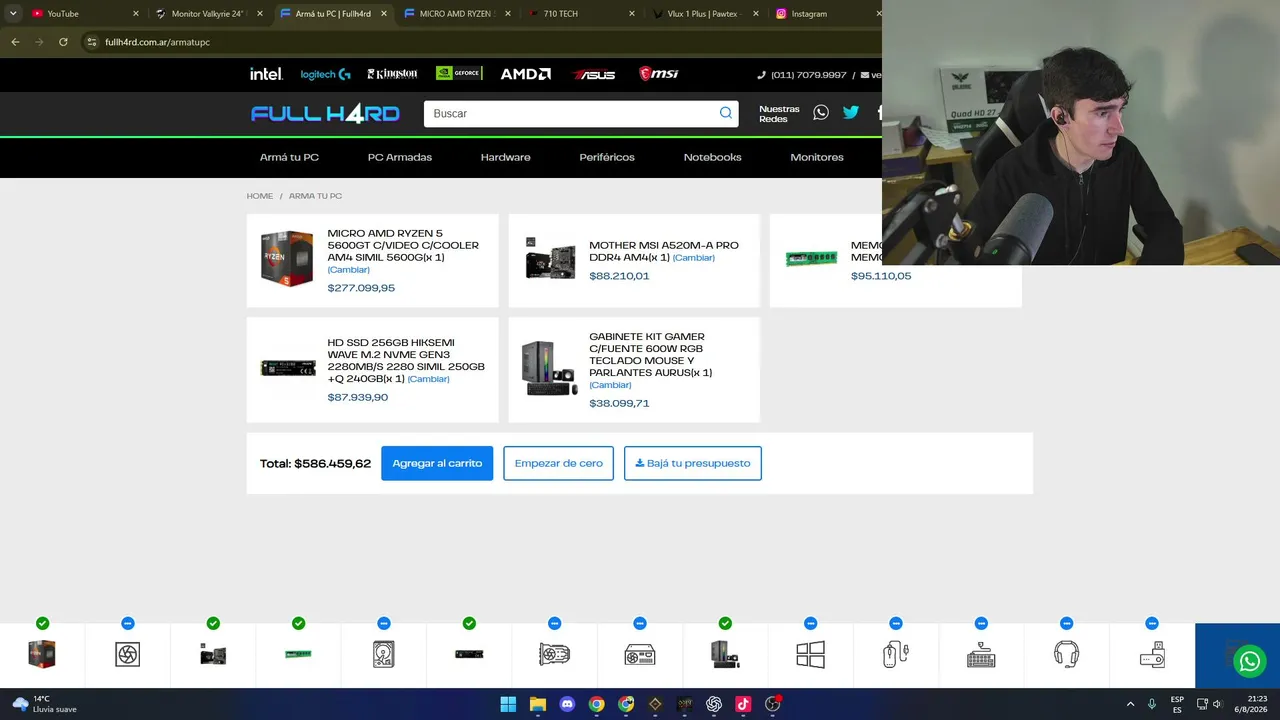Select the CPU cooler fan category icon
1280x720 pixels.
[127, 654]
